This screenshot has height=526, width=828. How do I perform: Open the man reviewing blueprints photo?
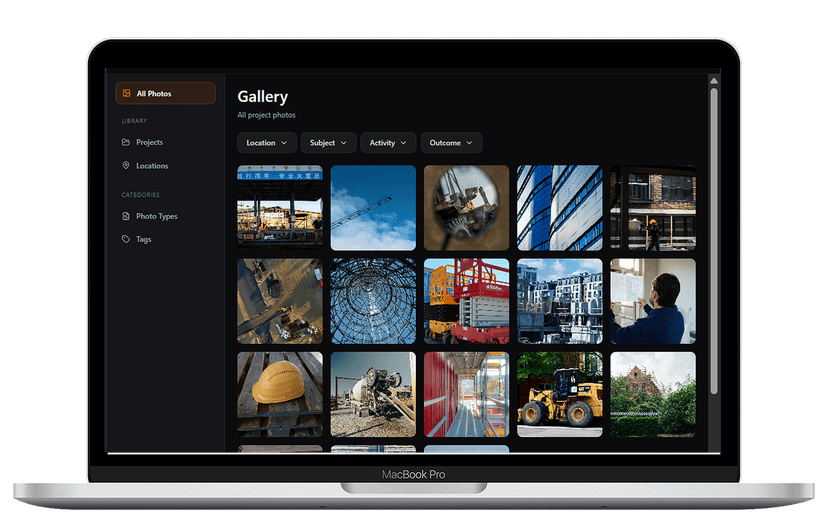click(653, 301)
